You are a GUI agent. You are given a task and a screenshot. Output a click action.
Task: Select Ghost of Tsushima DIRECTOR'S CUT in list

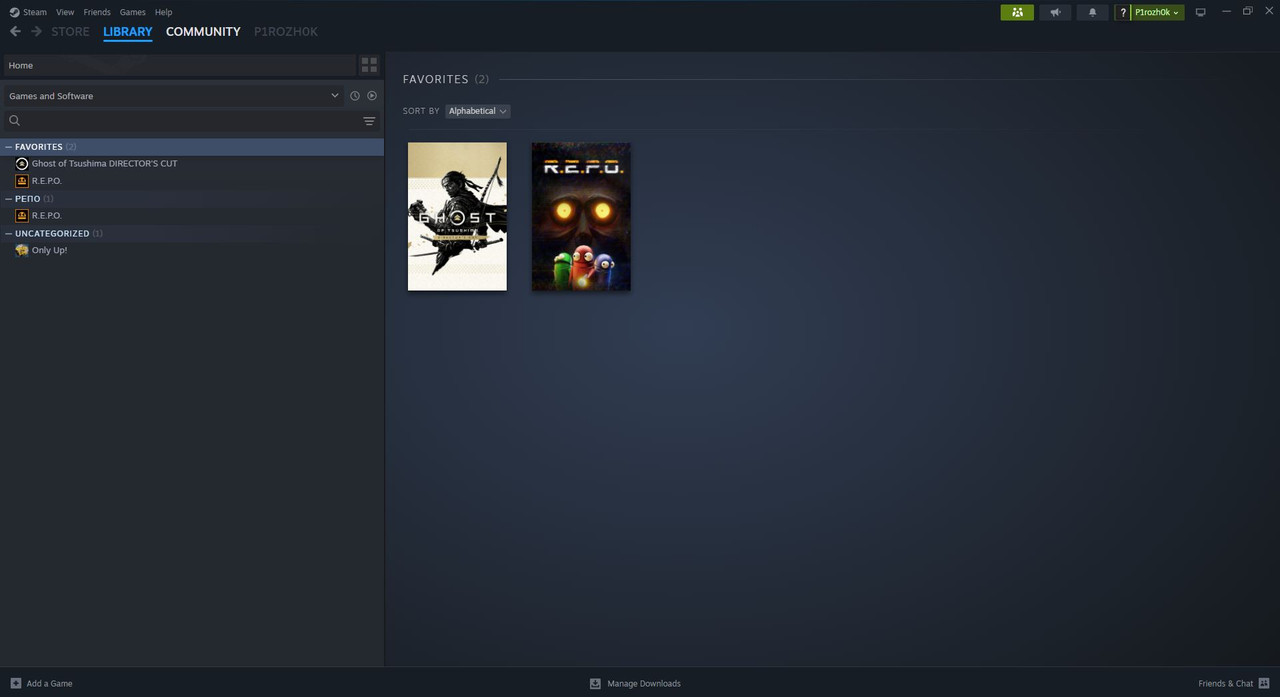click(104, 163)
